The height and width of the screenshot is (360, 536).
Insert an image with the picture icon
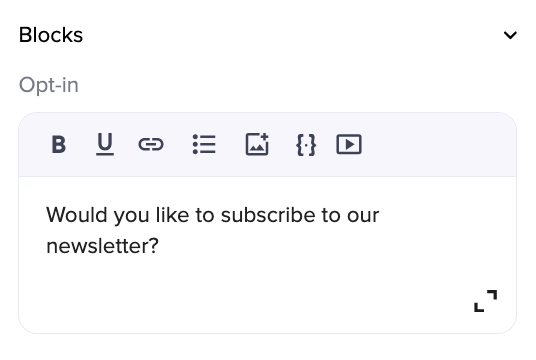click(257, 144)
